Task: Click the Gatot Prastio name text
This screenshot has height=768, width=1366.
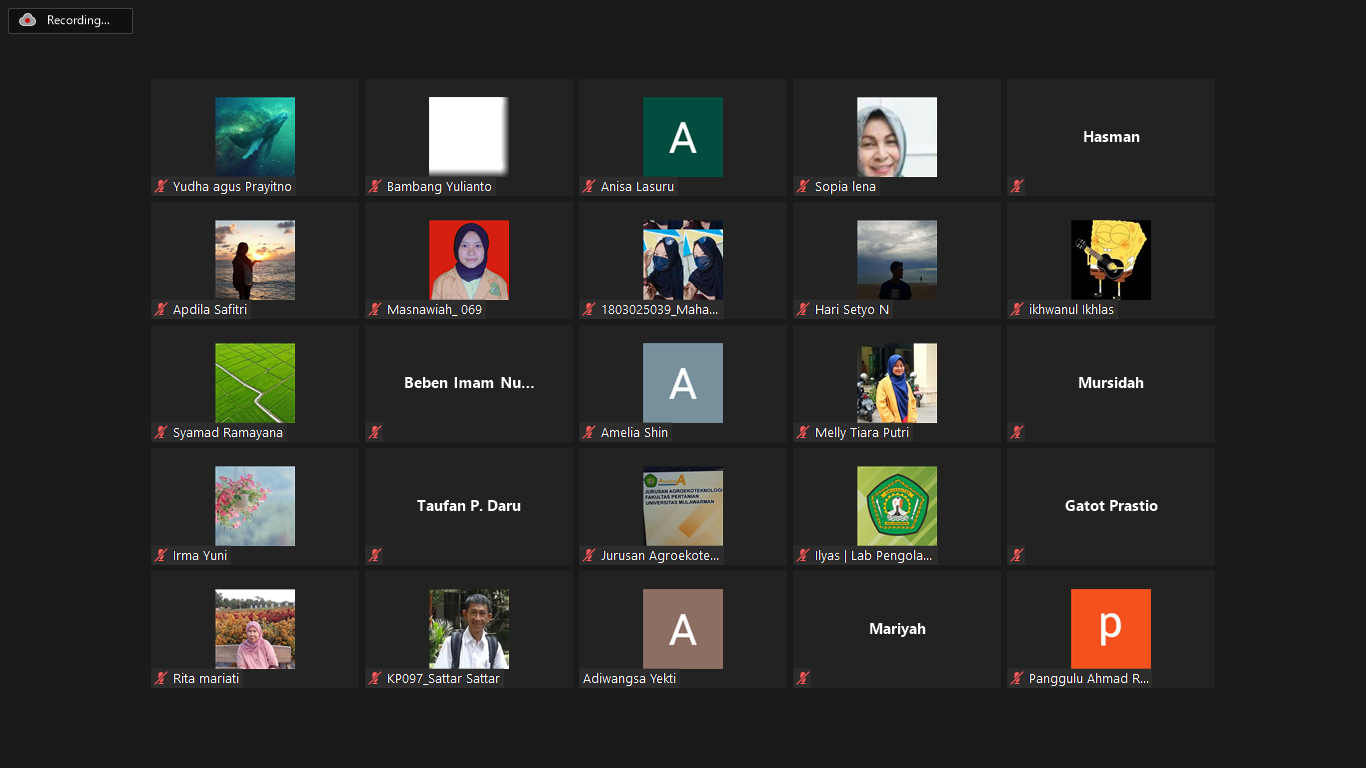Action: 1111,506
